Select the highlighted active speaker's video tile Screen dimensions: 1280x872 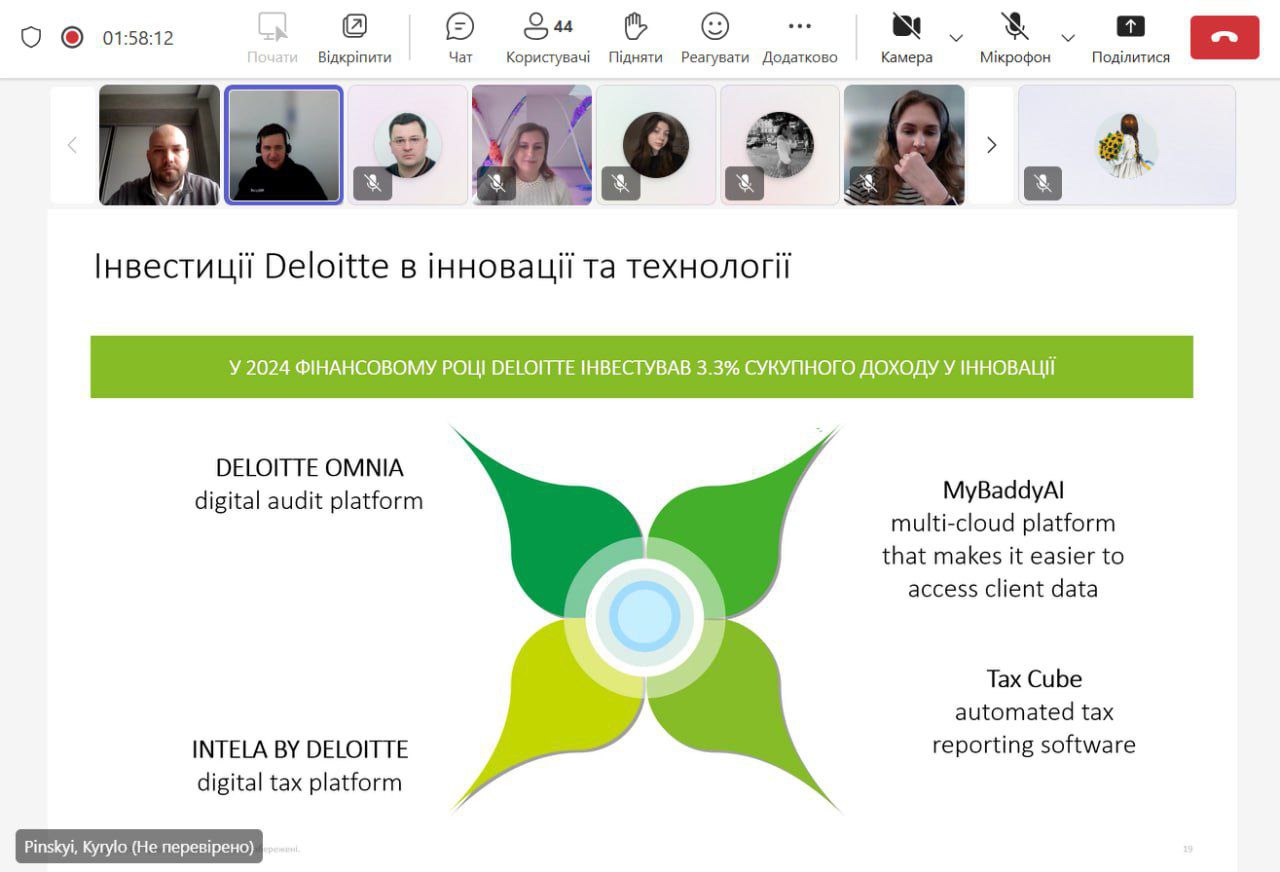pyautogui.click(x=284, y=145)
